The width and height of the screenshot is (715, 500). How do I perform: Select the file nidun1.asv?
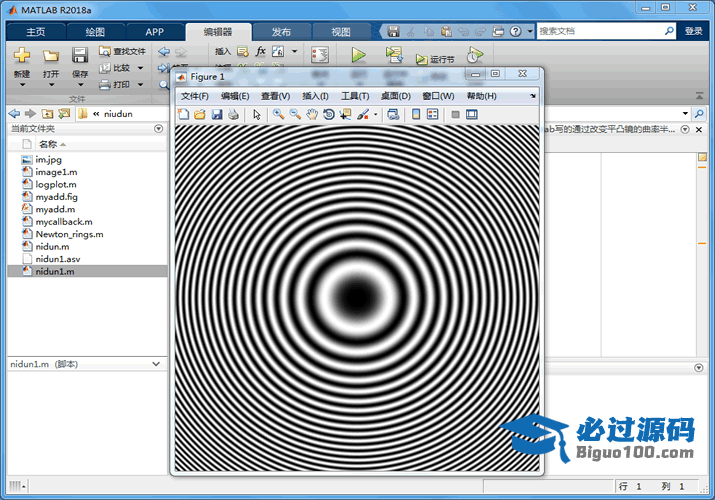click(x=58, y=259)
